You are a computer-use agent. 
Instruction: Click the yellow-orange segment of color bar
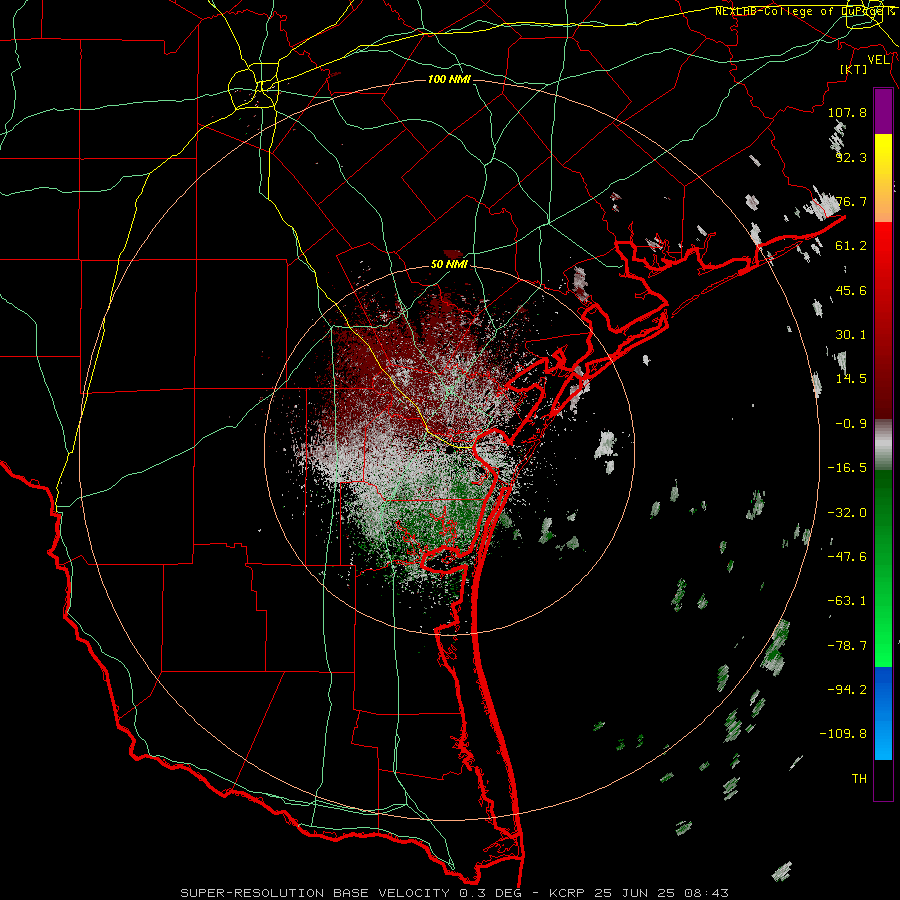pyautogui.click(x=883, y=178)
